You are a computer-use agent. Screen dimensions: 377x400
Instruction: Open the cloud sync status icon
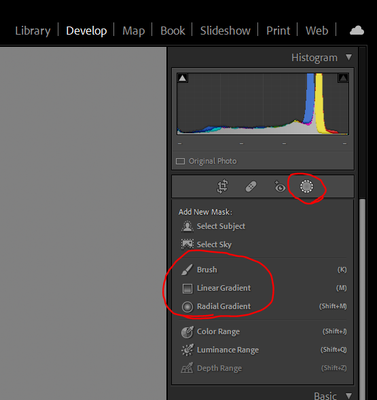[357, 30]
